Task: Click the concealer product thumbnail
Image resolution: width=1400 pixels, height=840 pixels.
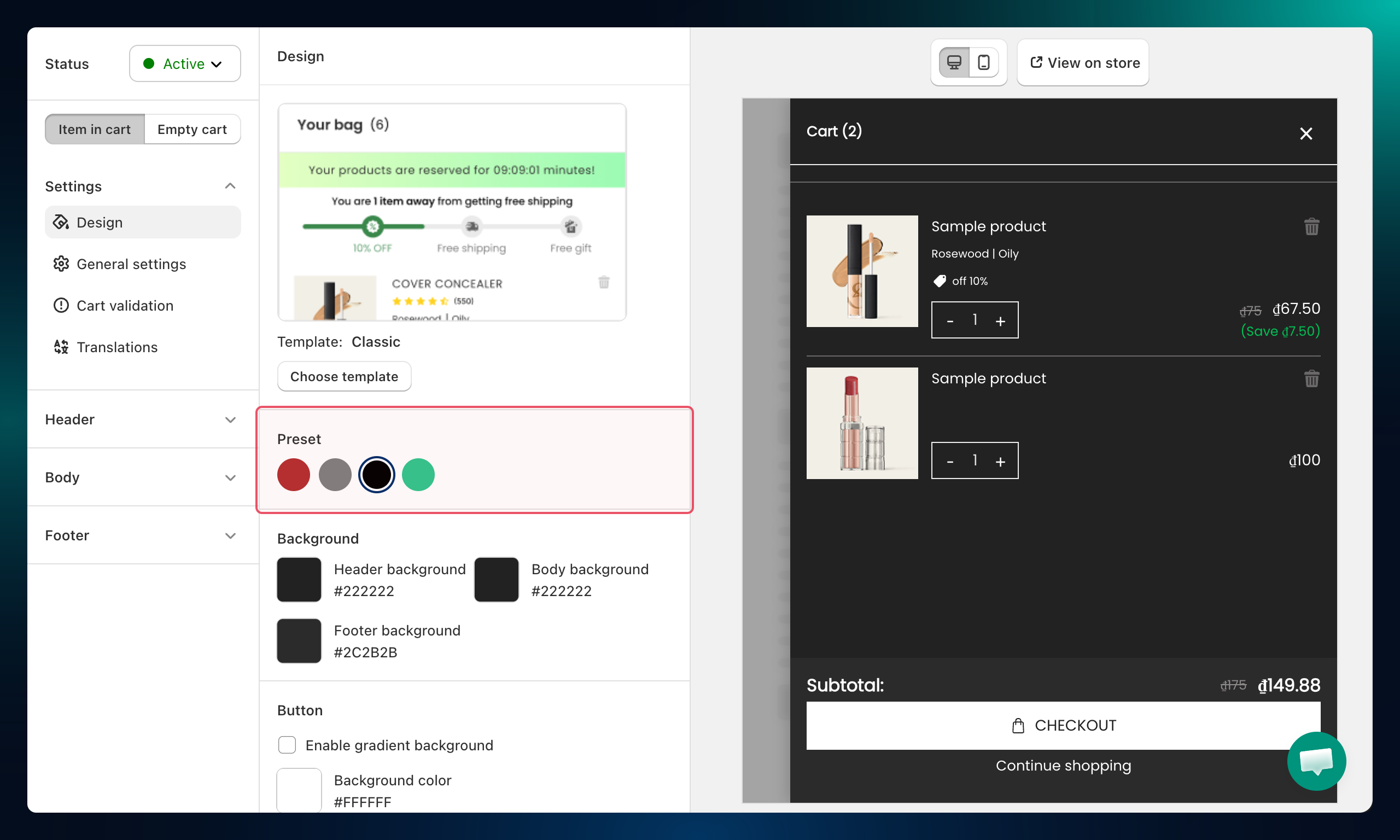Action: [x=862, y=271]
